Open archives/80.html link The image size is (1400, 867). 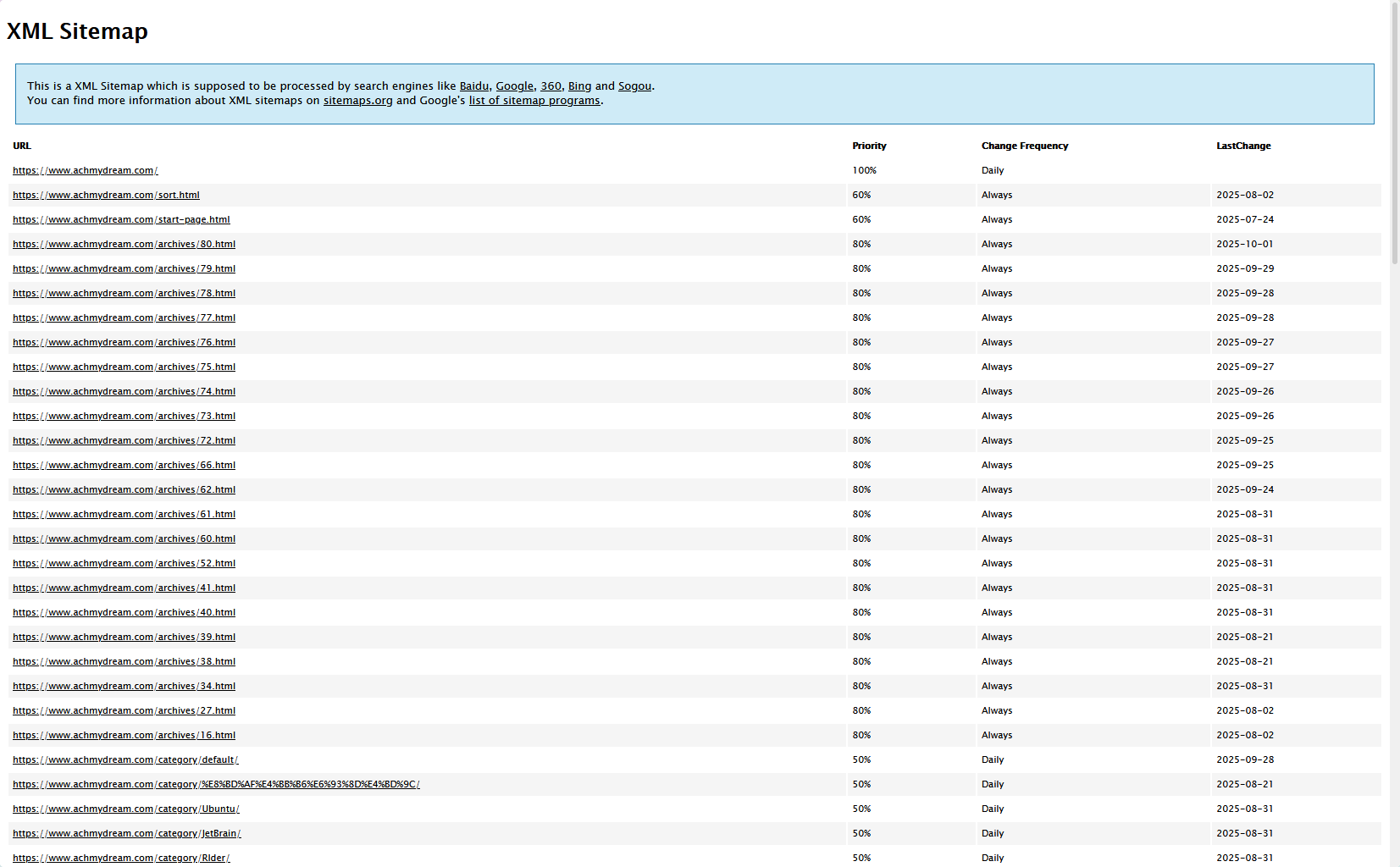tap(124, 245)
